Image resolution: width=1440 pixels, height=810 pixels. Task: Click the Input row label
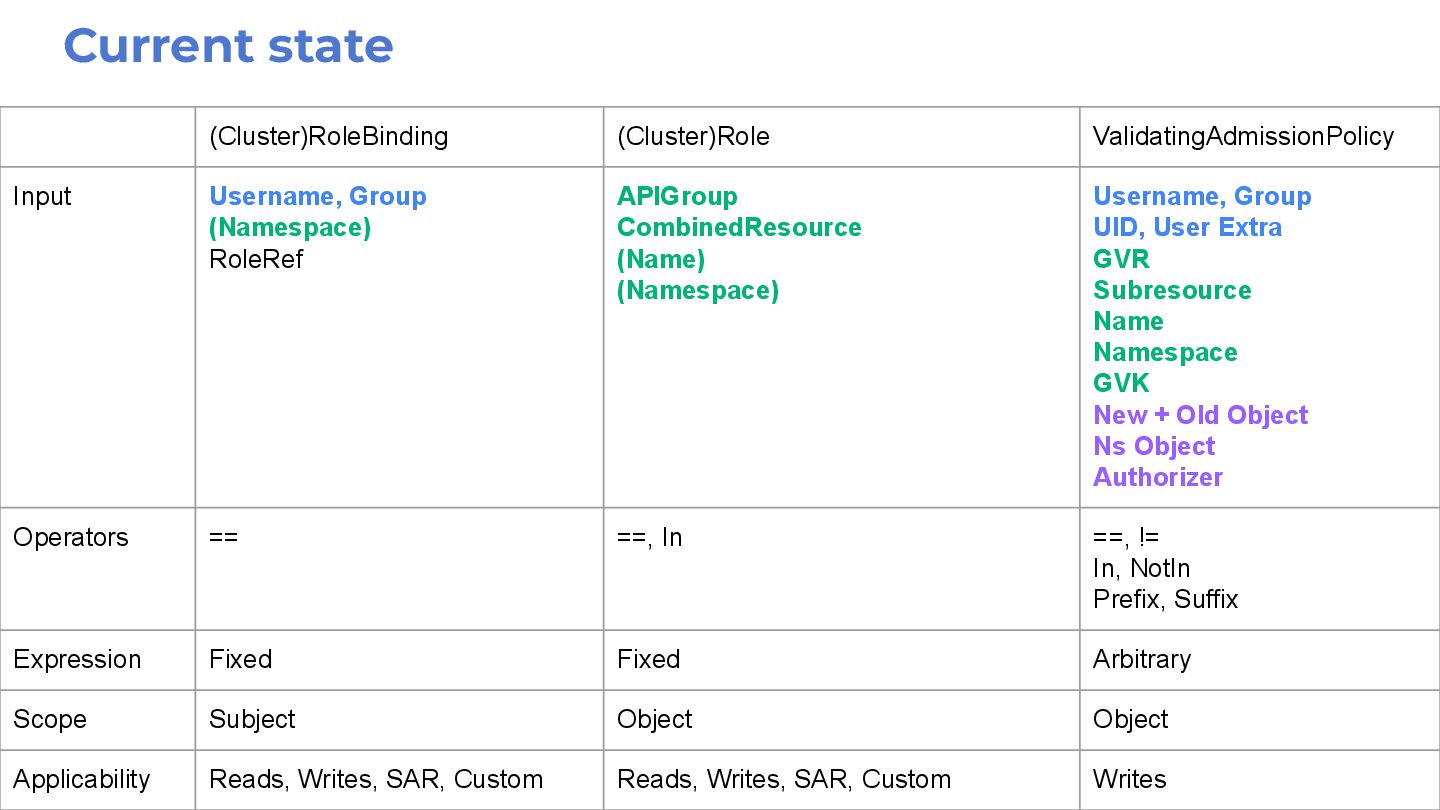42,196
